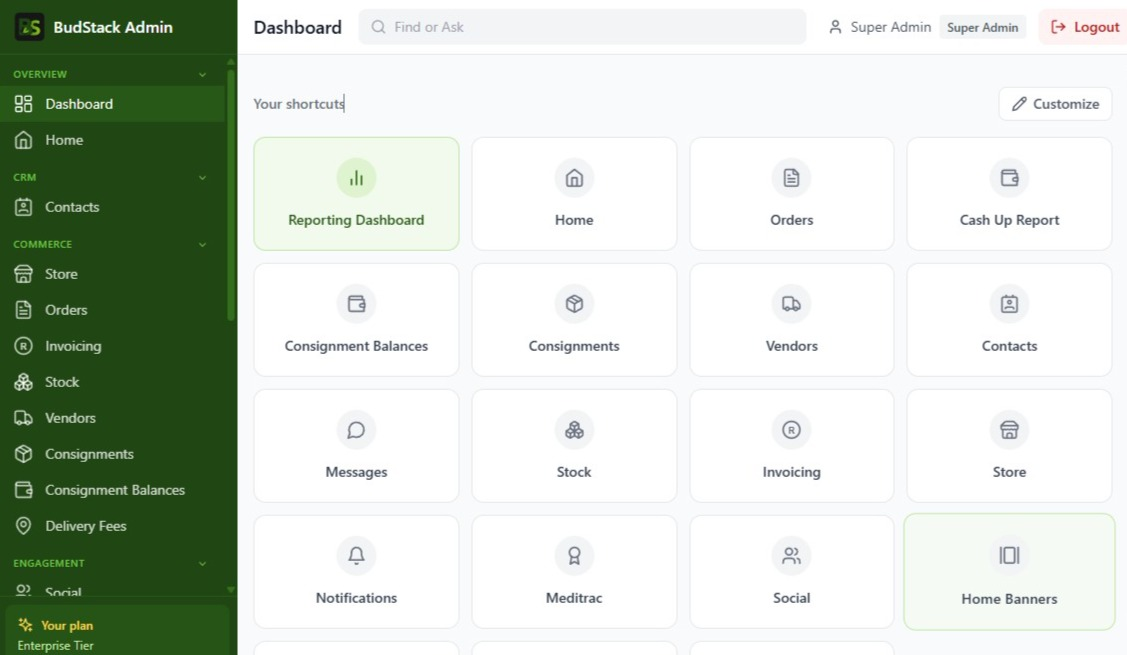Click the Consignment Balances wallet icon in sidebar

pyautogui.click(x=24, y=490)
